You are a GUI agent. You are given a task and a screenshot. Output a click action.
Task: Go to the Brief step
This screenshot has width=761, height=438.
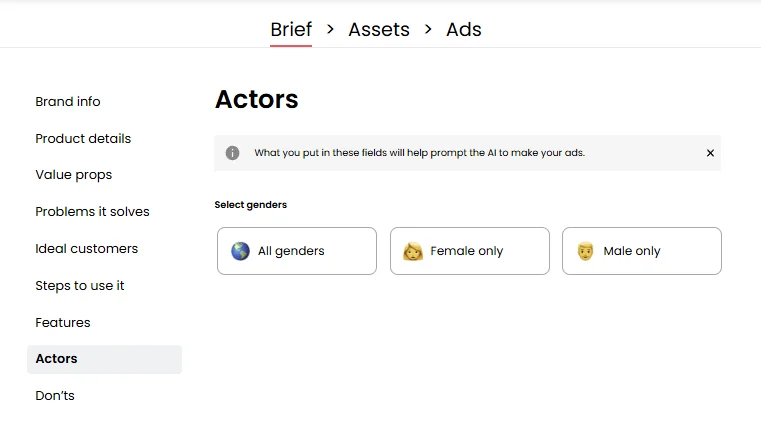pyautogui.click(x=291, y=30)
